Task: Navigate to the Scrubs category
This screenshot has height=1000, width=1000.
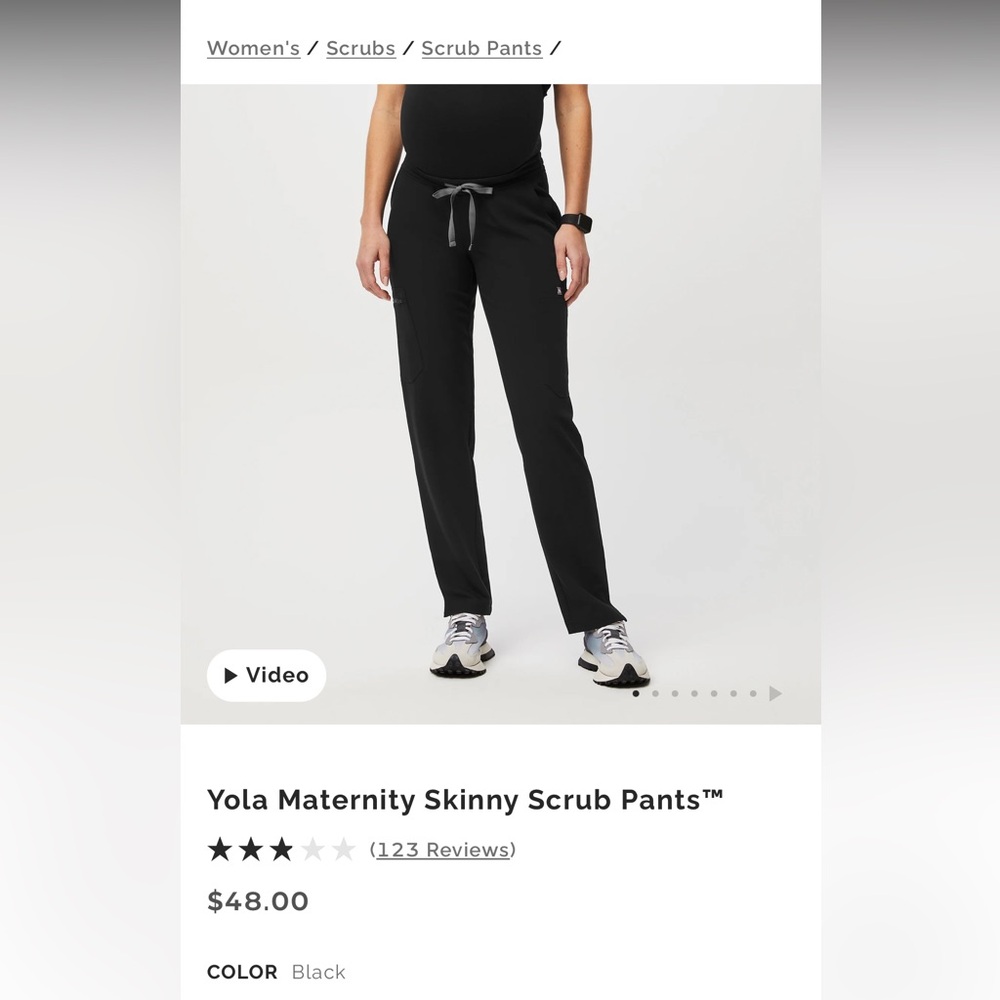Action: pos(360,48)
